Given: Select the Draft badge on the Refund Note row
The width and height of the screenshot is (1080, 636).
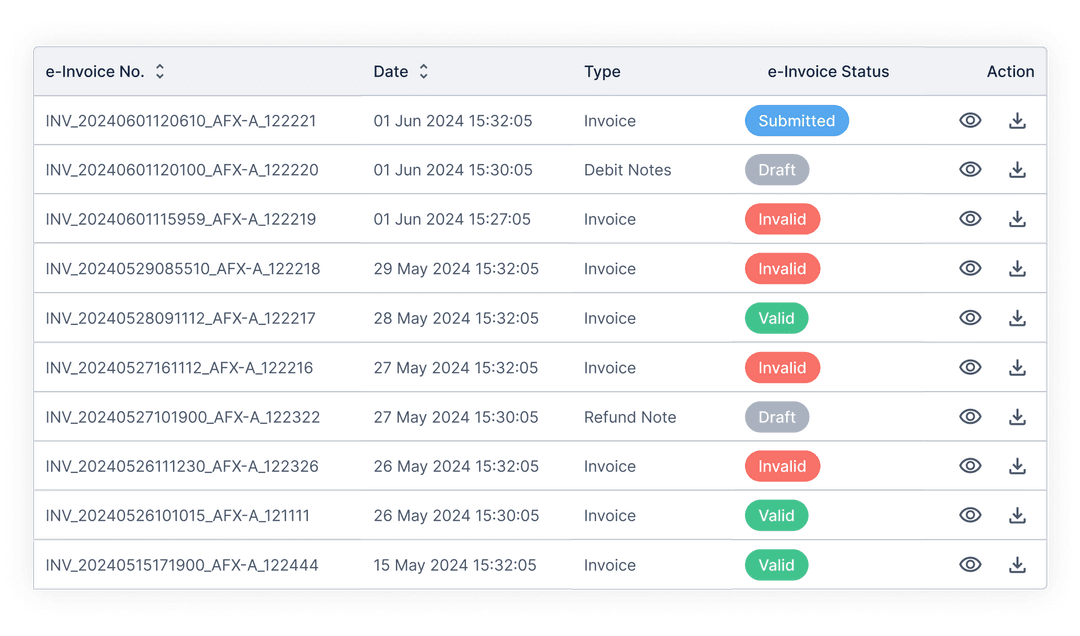Looking at the screenshot, I should 777,417.
